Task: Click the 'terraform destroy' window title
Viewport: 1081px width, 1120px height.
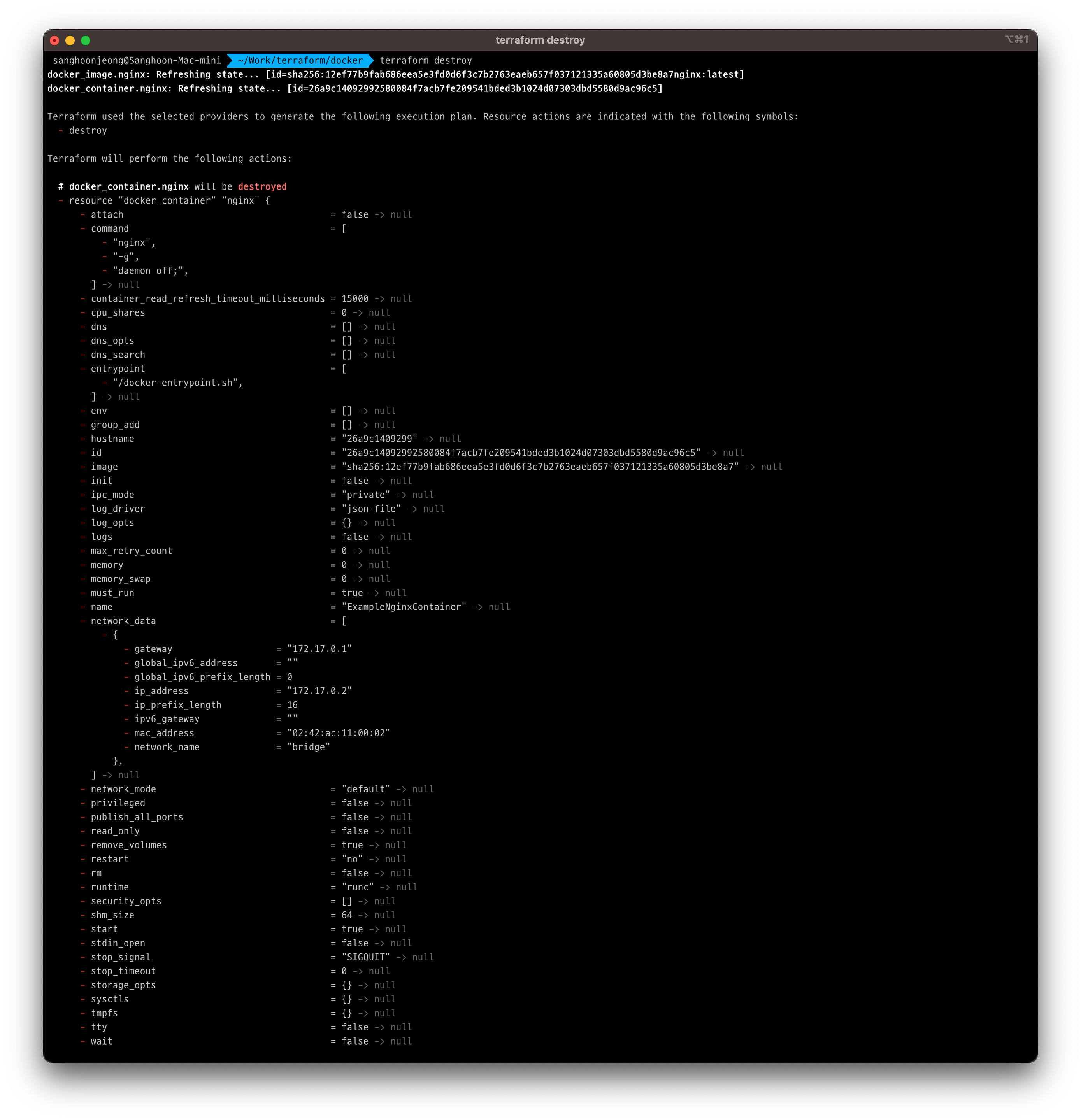Action: [x=540, y=40]
